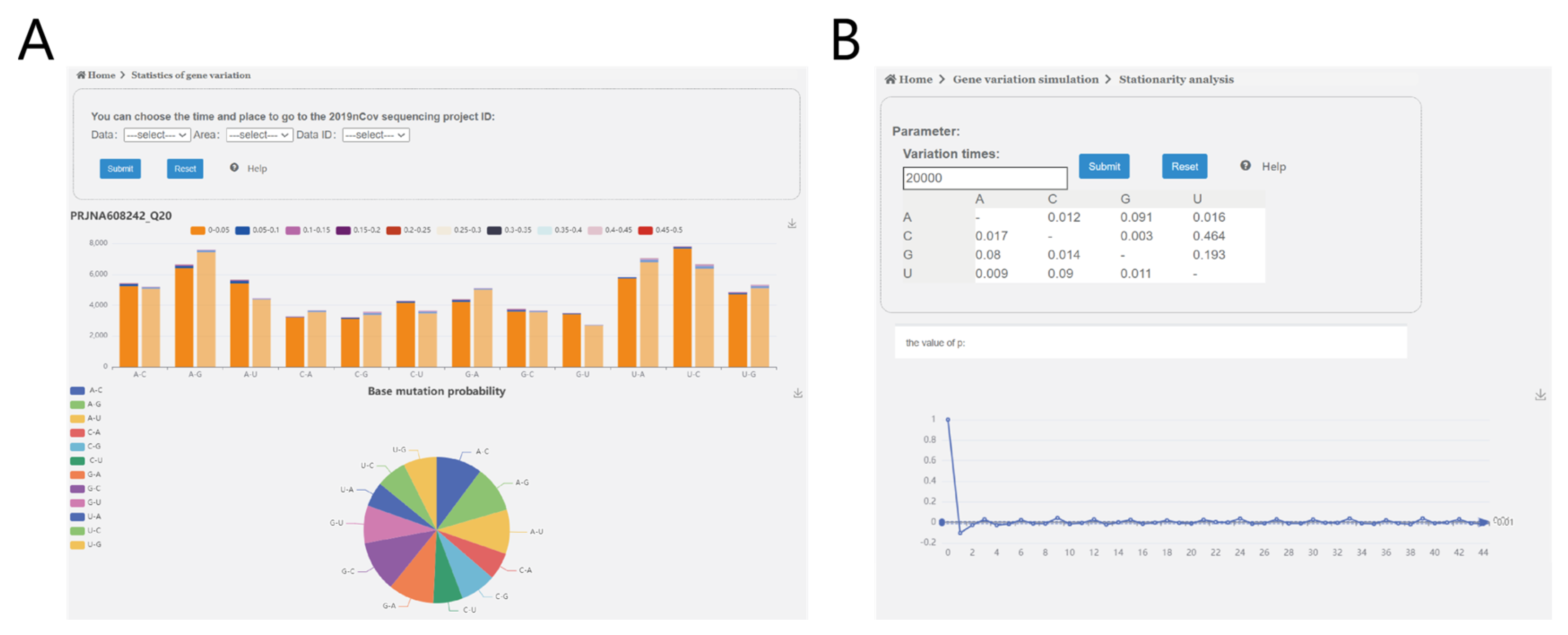The width and height of the screenshot is (1568, 635).
Task: Download the stationarity line chart
Action: point(1540,395)
